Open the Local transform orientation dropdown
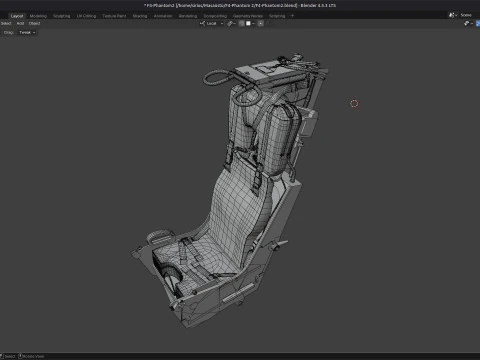 point(211,23)
